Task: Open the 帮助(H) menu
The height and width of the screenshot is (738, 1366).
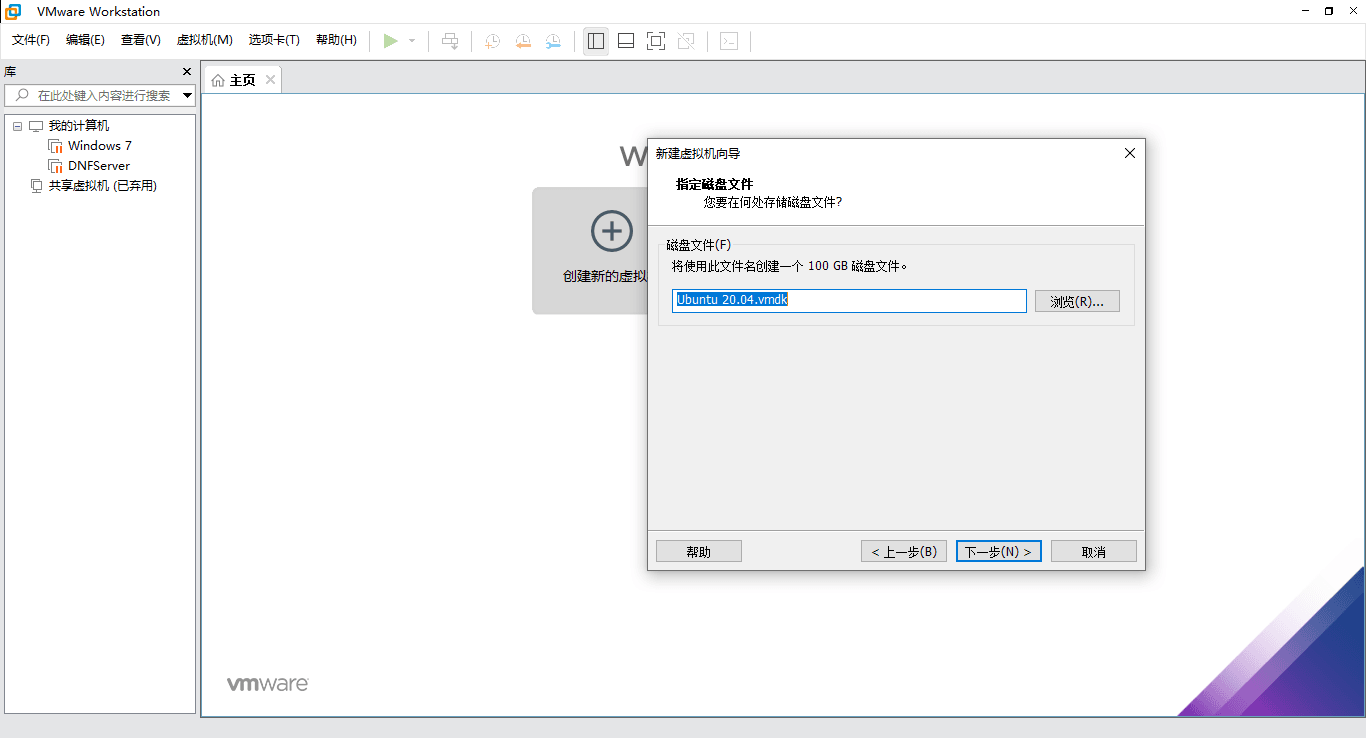Action: pyautogui.click(x=336, y=40)
